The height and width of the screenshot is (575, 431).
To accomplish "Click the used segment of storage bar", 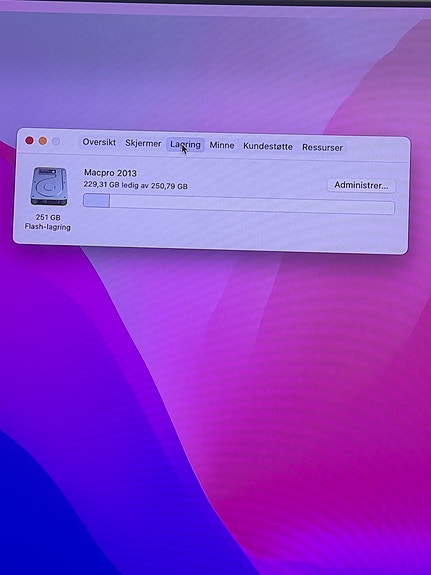I will pos(96,201).
